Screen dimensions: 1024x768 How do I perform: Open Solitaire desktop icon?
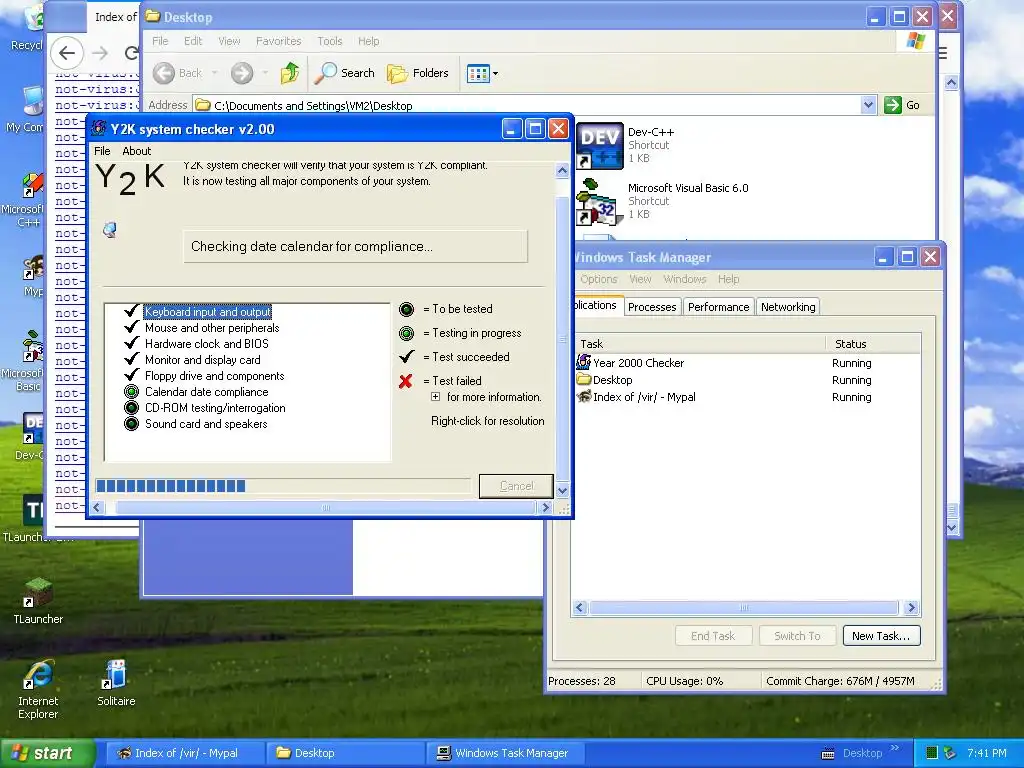(116, 683)
